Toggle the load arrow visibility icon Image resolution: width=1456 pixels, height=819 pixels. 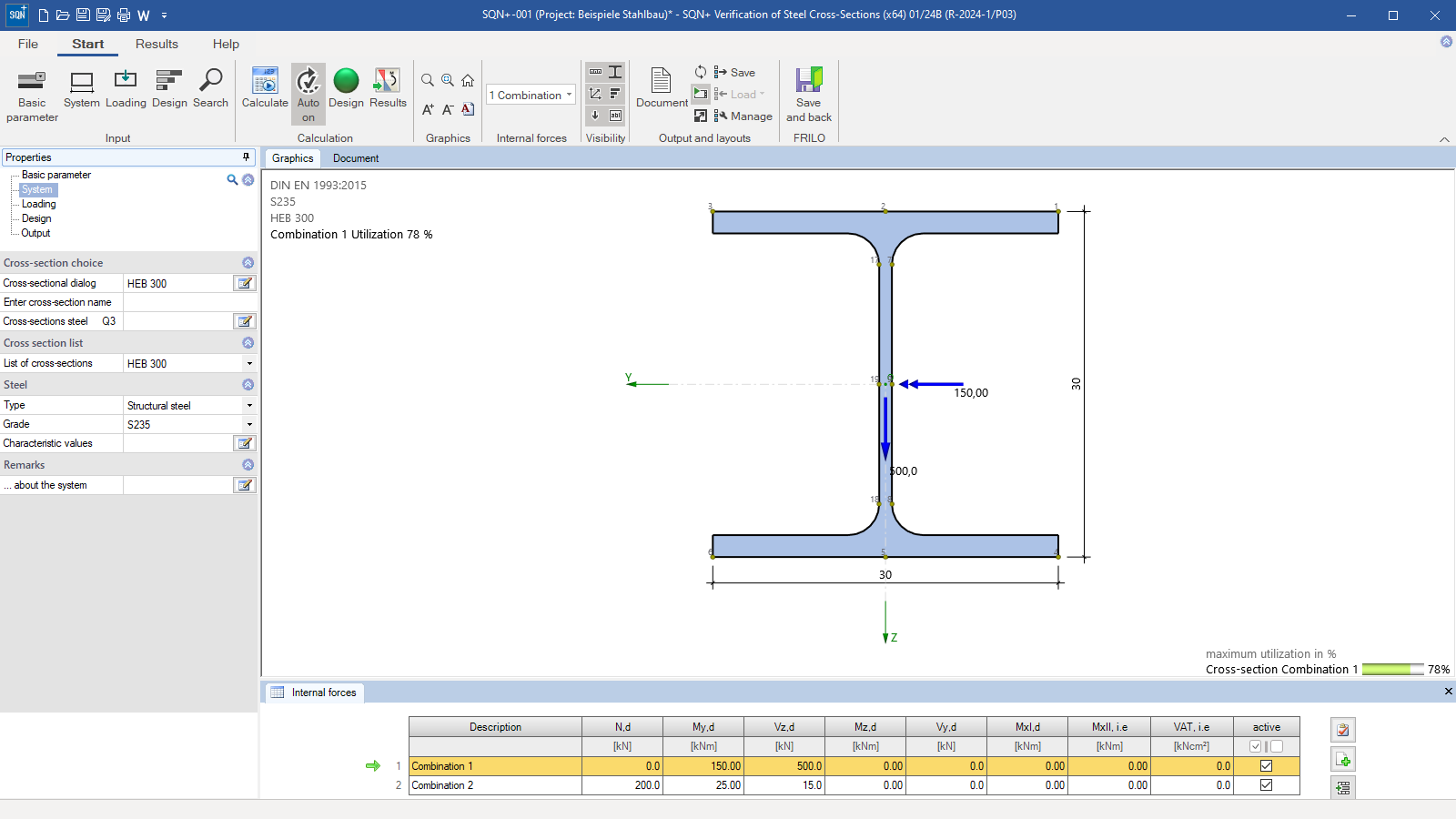(595, 116)
